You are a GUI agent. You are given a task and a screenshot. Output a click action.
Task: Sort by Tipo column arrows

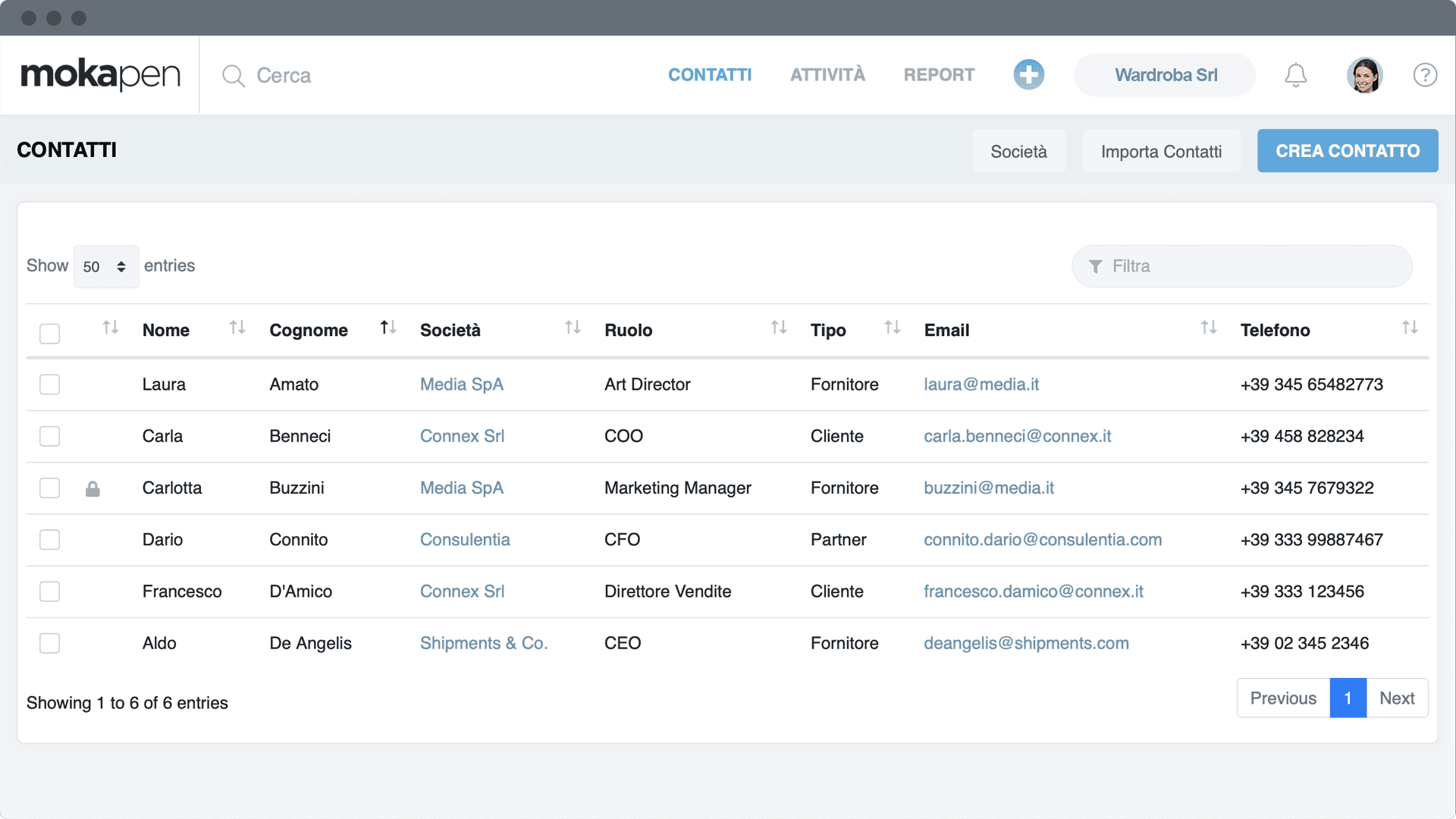click(892, 328)
